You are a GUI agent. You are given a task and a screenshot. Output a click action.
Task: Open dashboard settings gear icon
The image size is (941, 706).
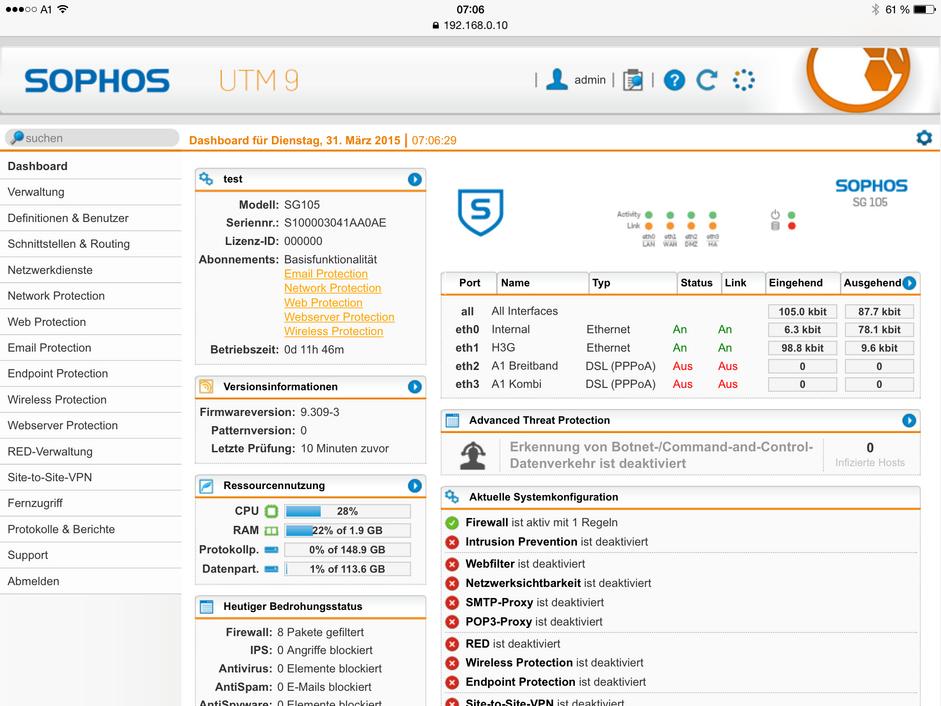[x=924, y=138]
